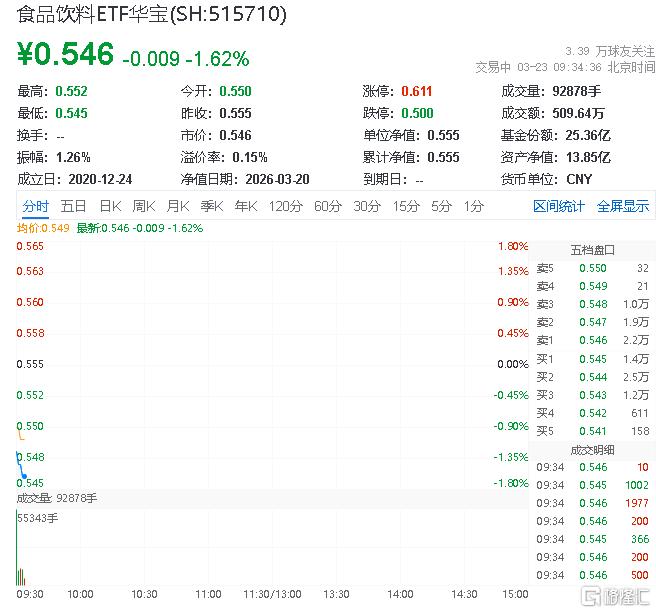
Task: Click the 成交量 value 92878手 in header
Action: (577, 91)
